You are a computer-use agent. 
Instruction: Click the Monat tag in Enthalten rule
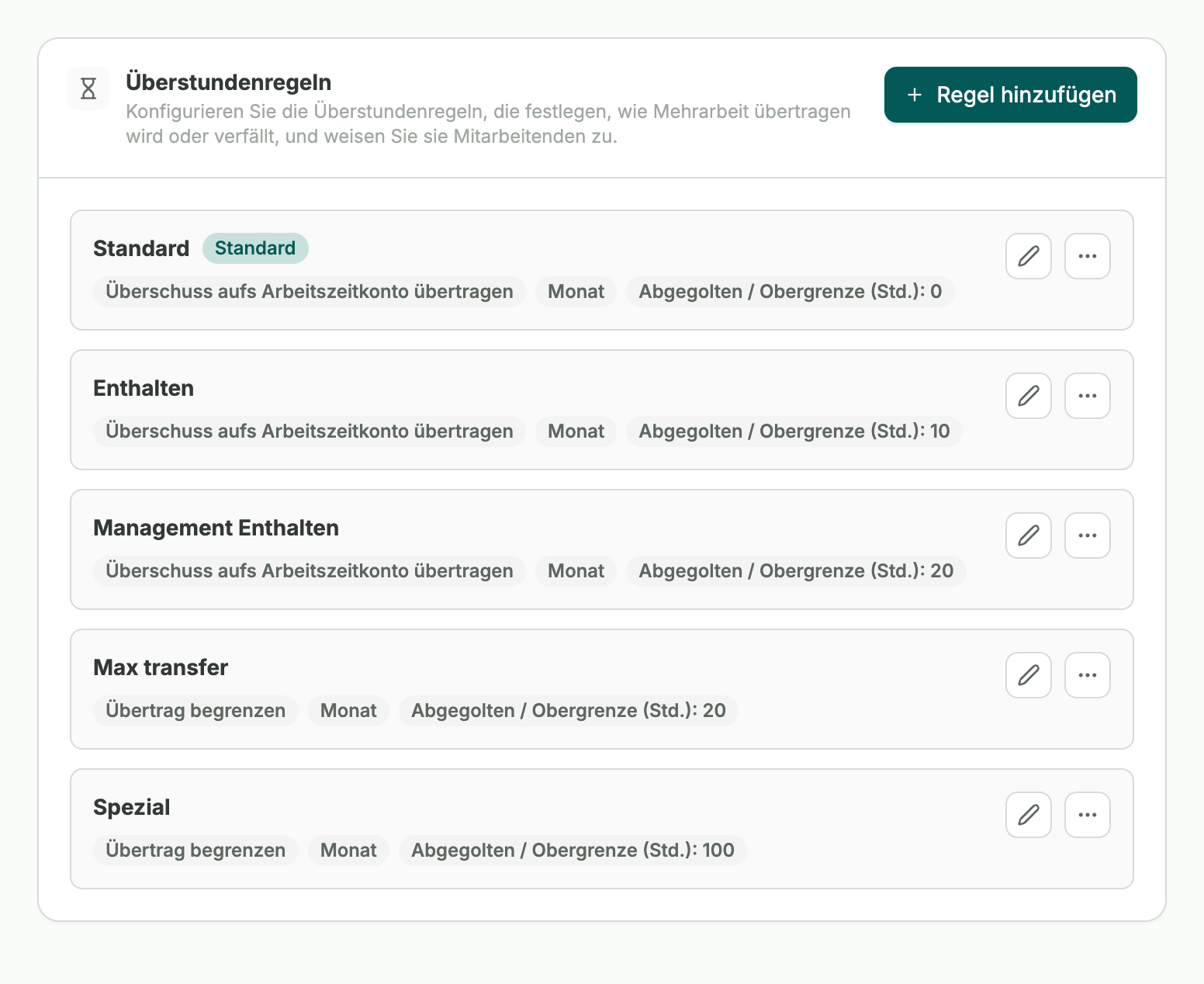(x=576, y=431)
